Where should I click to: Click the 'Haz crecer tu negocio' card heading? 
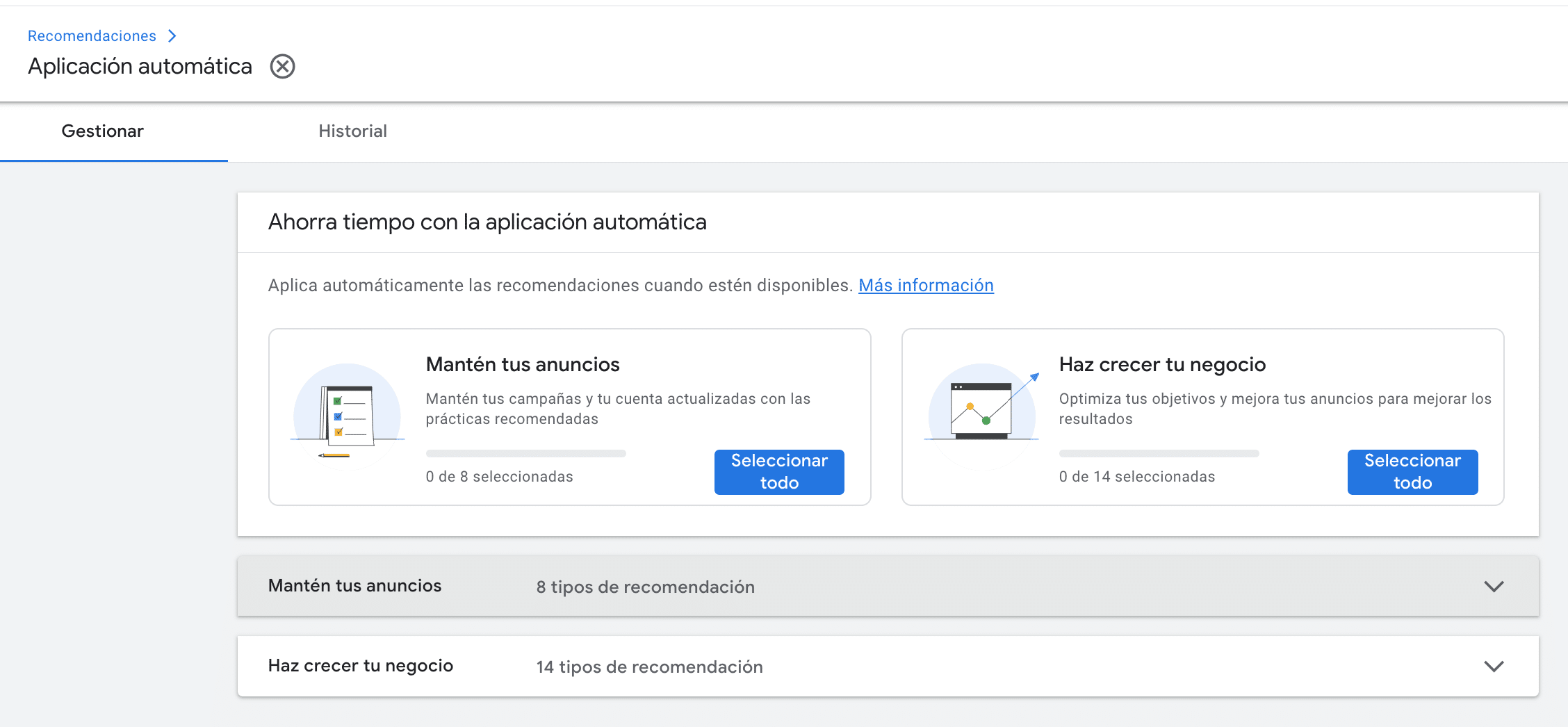coord(1162,365)
